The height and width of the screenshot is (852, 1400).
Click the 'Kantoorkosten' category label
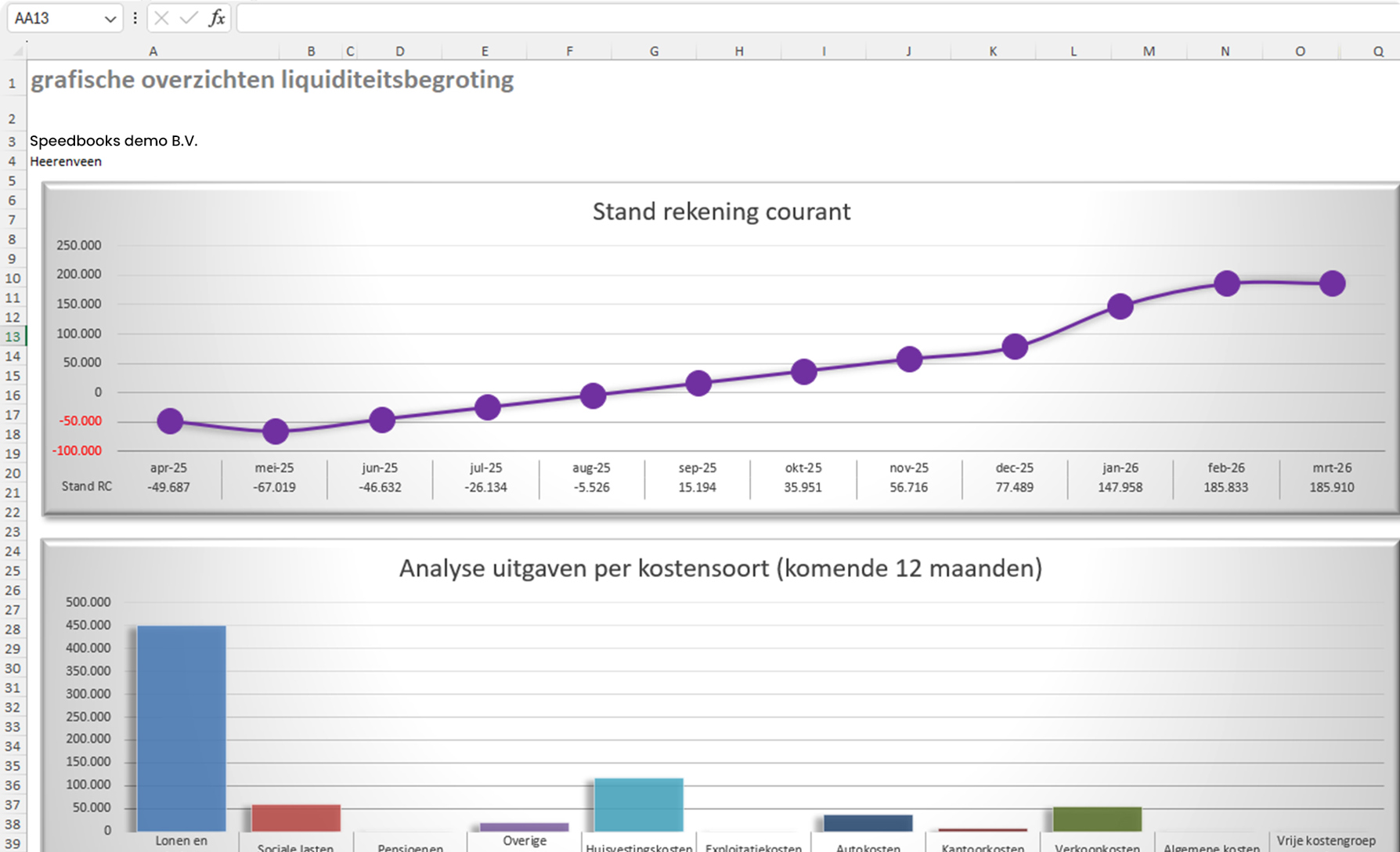(x=983, y=847)
